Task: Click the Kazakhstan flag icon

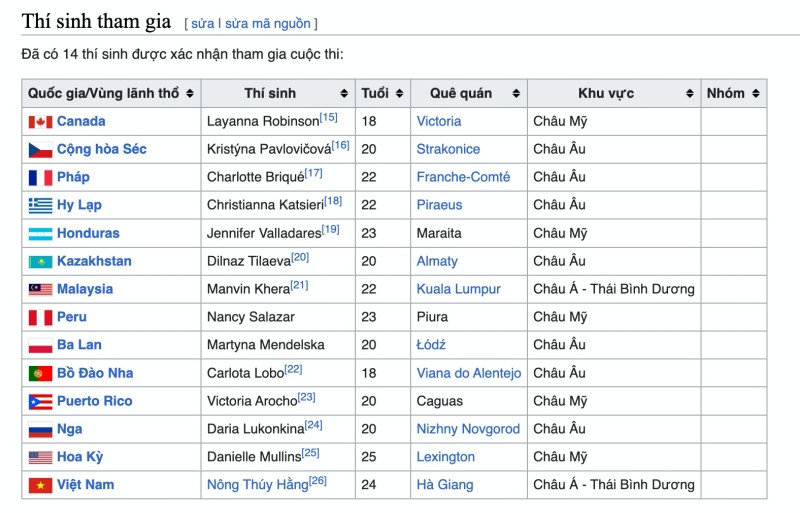Action: tap(40, 262)
